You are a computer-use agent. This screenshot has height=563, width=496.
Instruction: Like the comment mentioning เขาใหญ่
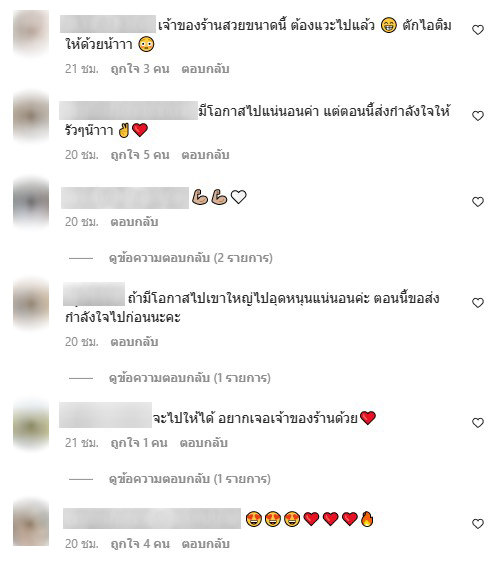pos(477,303)
